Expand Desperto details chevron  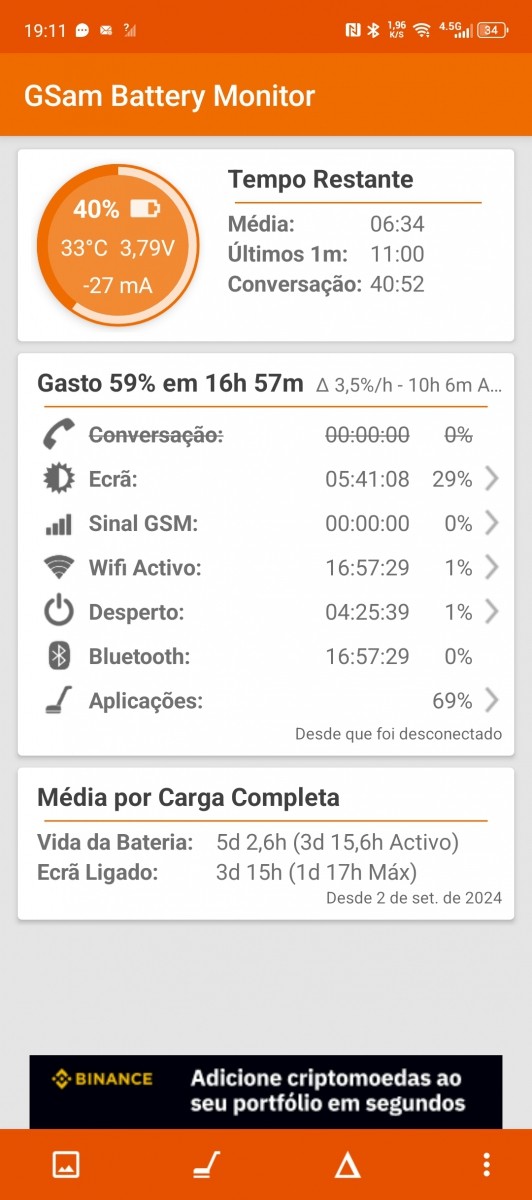point(491,612)
